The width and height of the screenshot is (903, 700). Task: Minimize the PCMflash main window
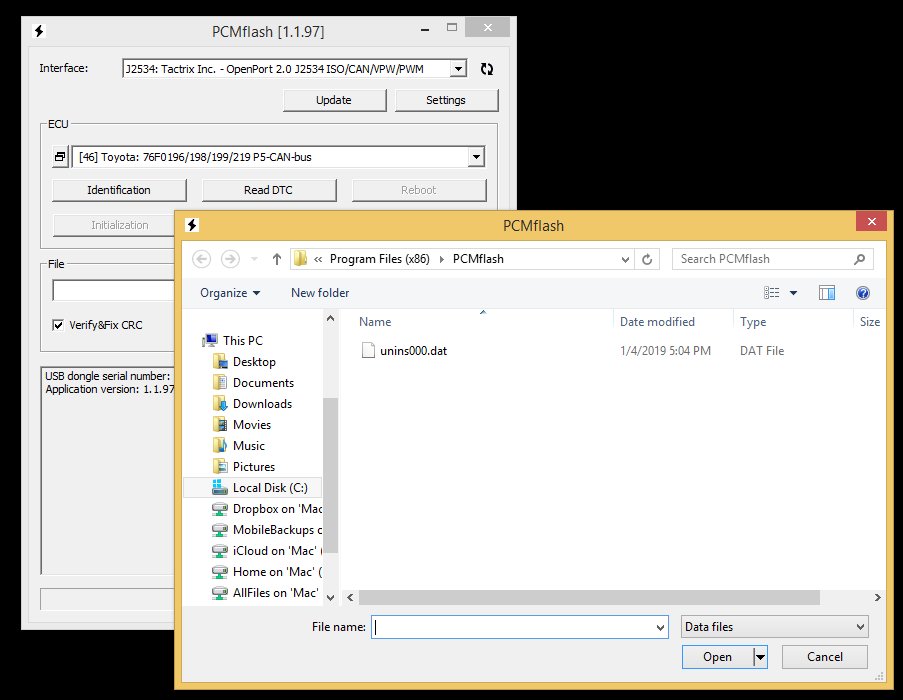click(425, 28)
